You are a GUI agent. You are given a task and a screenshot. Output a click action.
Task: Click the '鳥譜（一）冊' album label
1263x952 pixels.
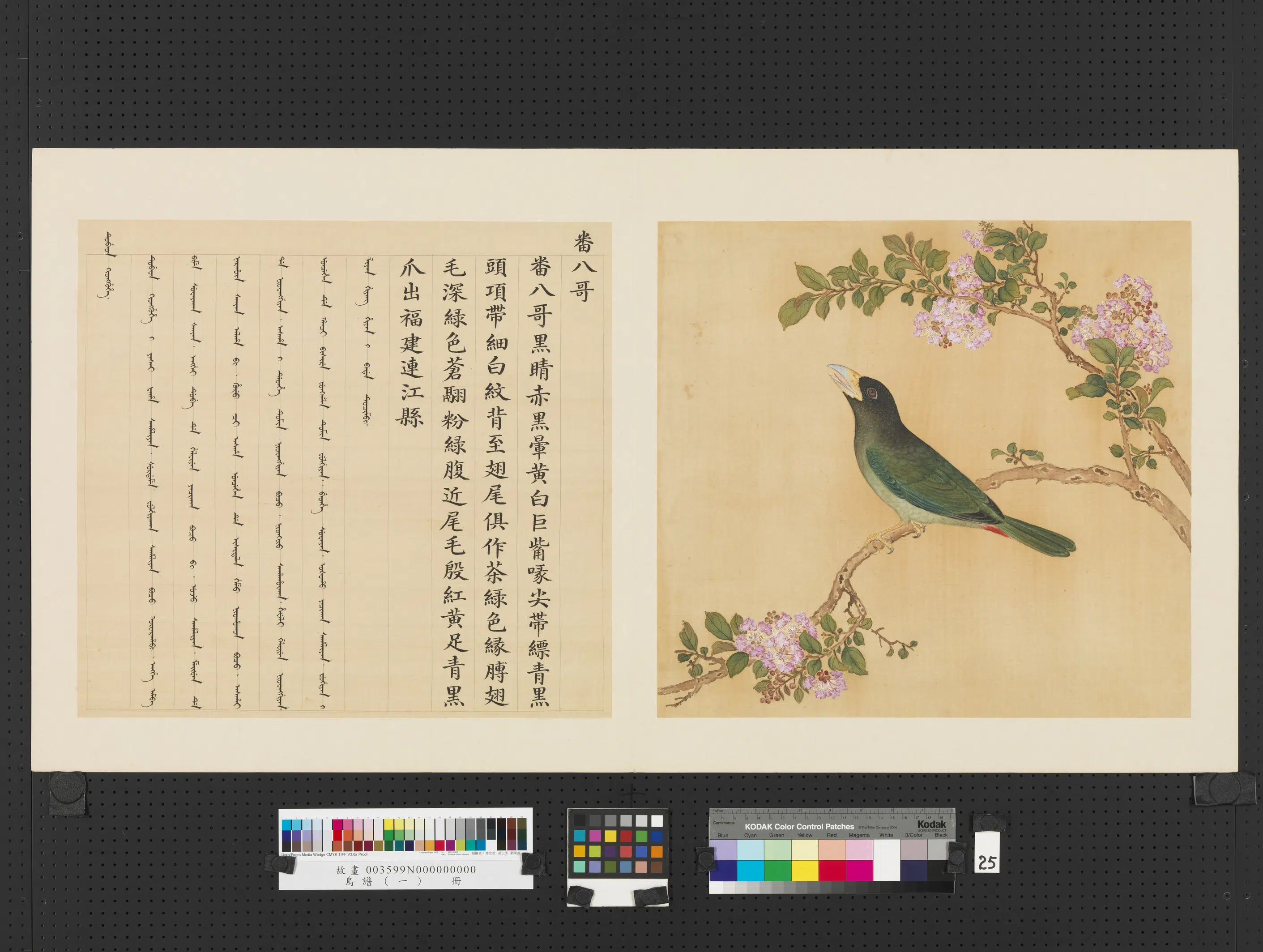click(403, 882)
